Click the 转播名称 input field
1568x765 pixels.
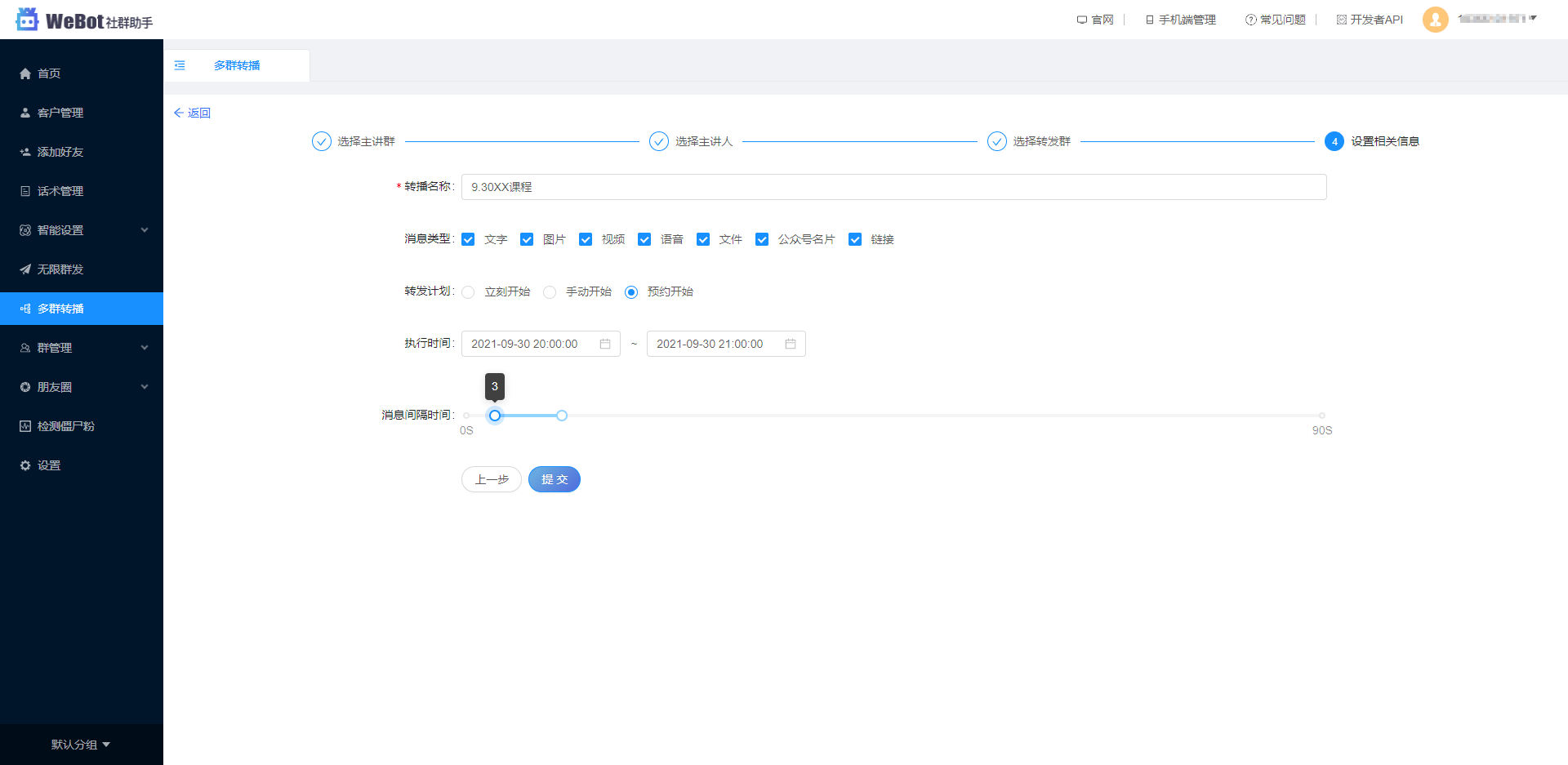817,187
